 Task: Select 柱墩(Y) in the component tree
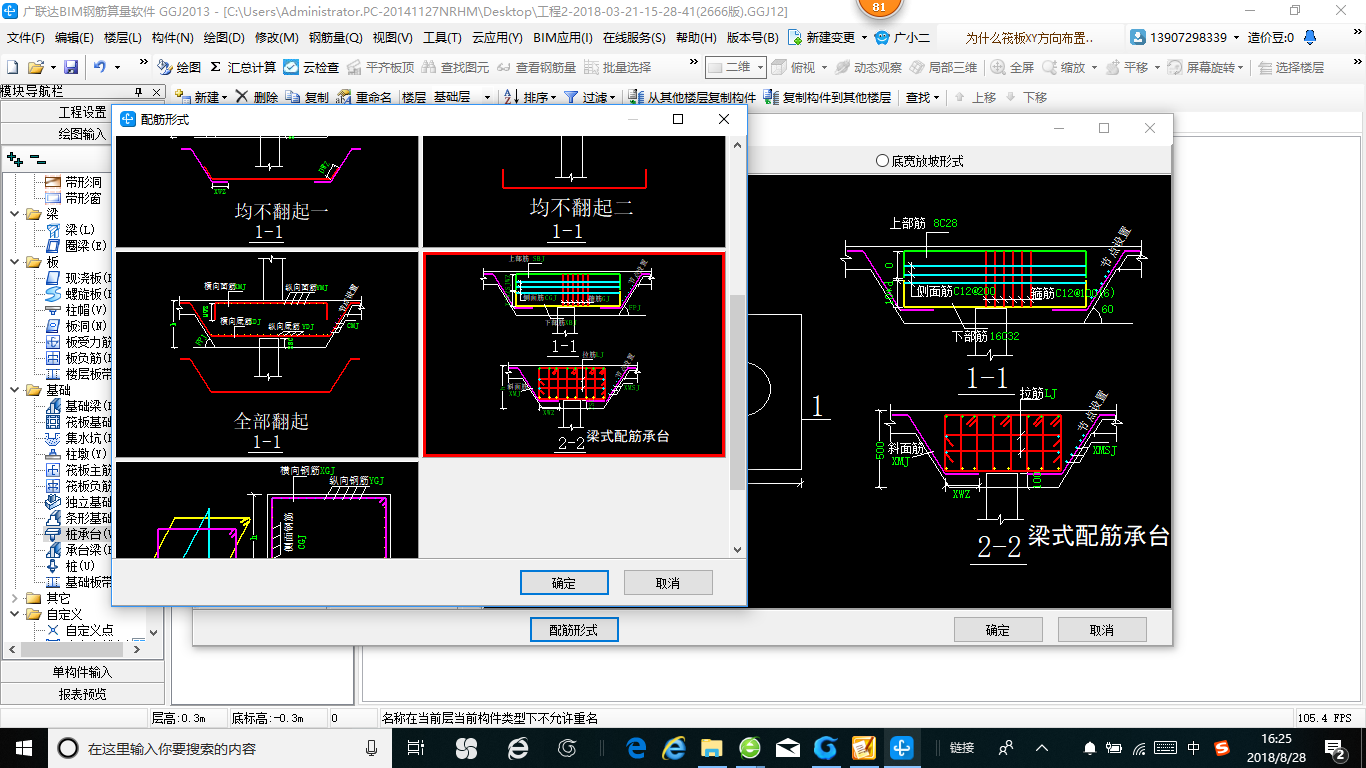tap(78, 454)
